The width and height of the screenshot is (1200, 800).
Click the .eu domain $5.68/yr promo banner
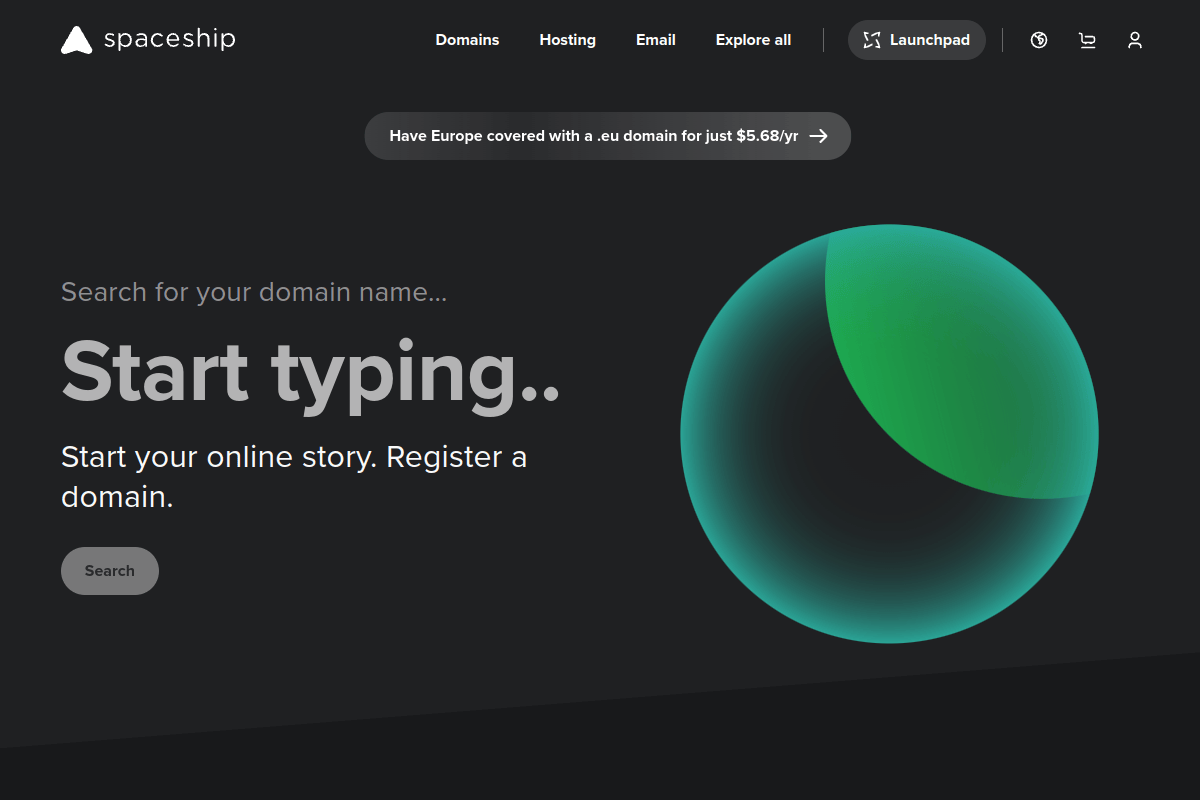(608, 136)
